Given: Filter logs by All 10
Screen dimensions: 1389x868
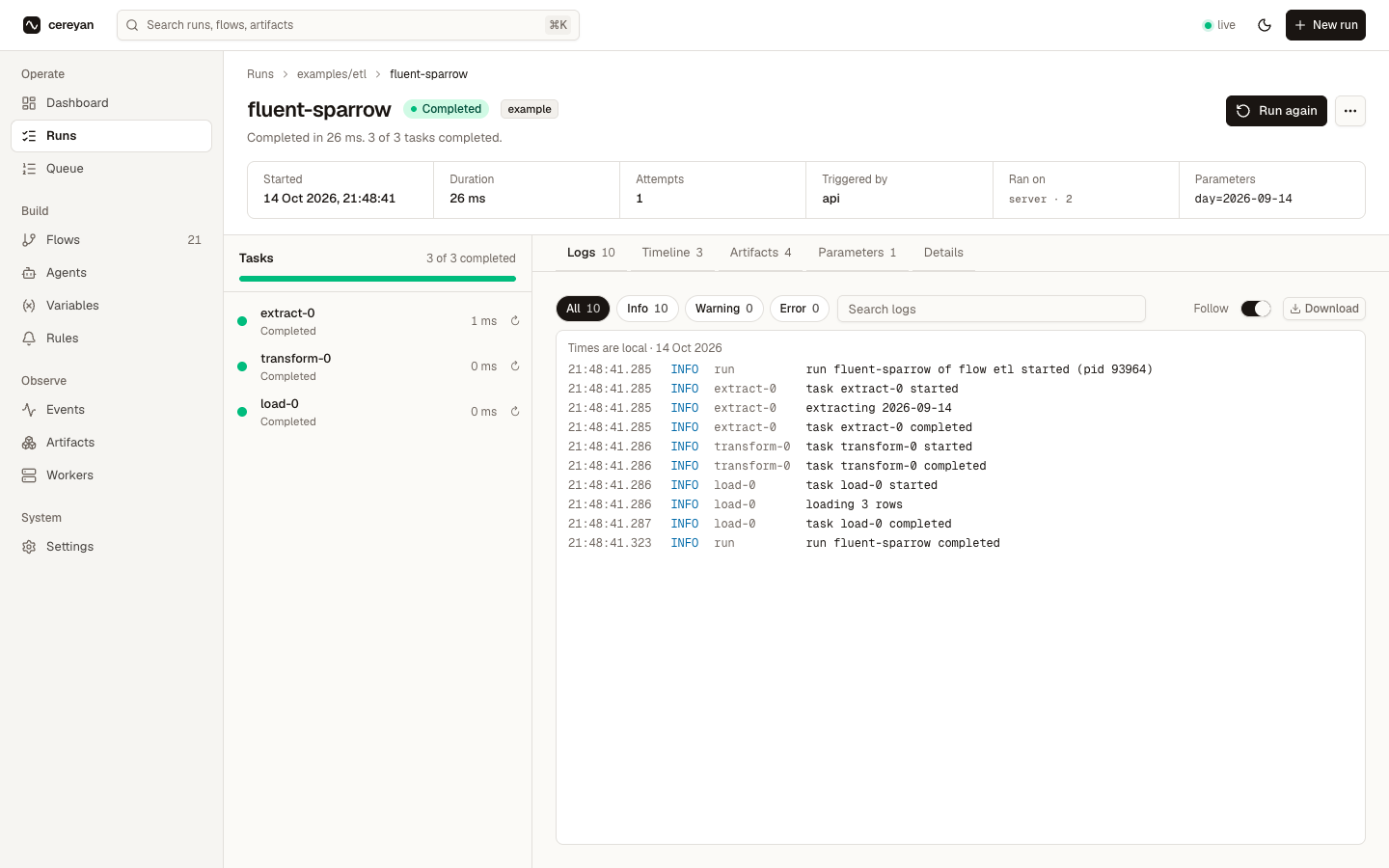Looking at the screenshot, I should [583, 309].
